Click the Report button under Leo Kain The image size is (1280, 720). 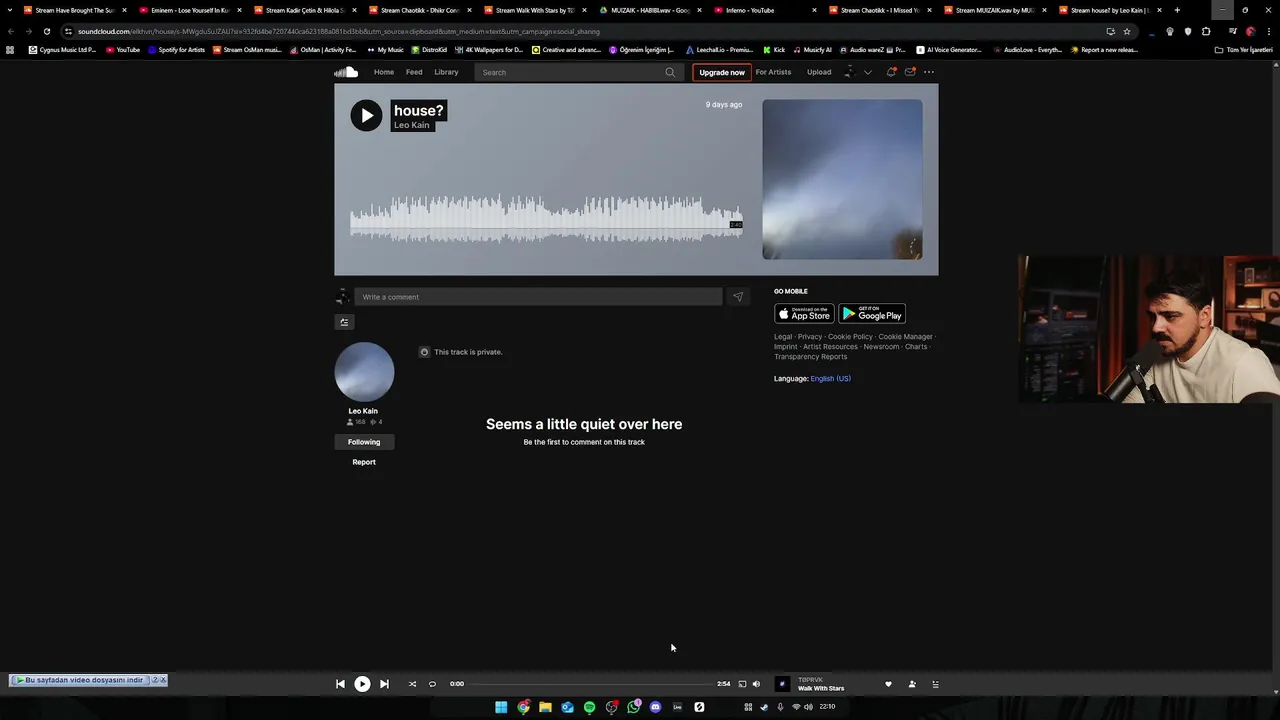point(364,462)
